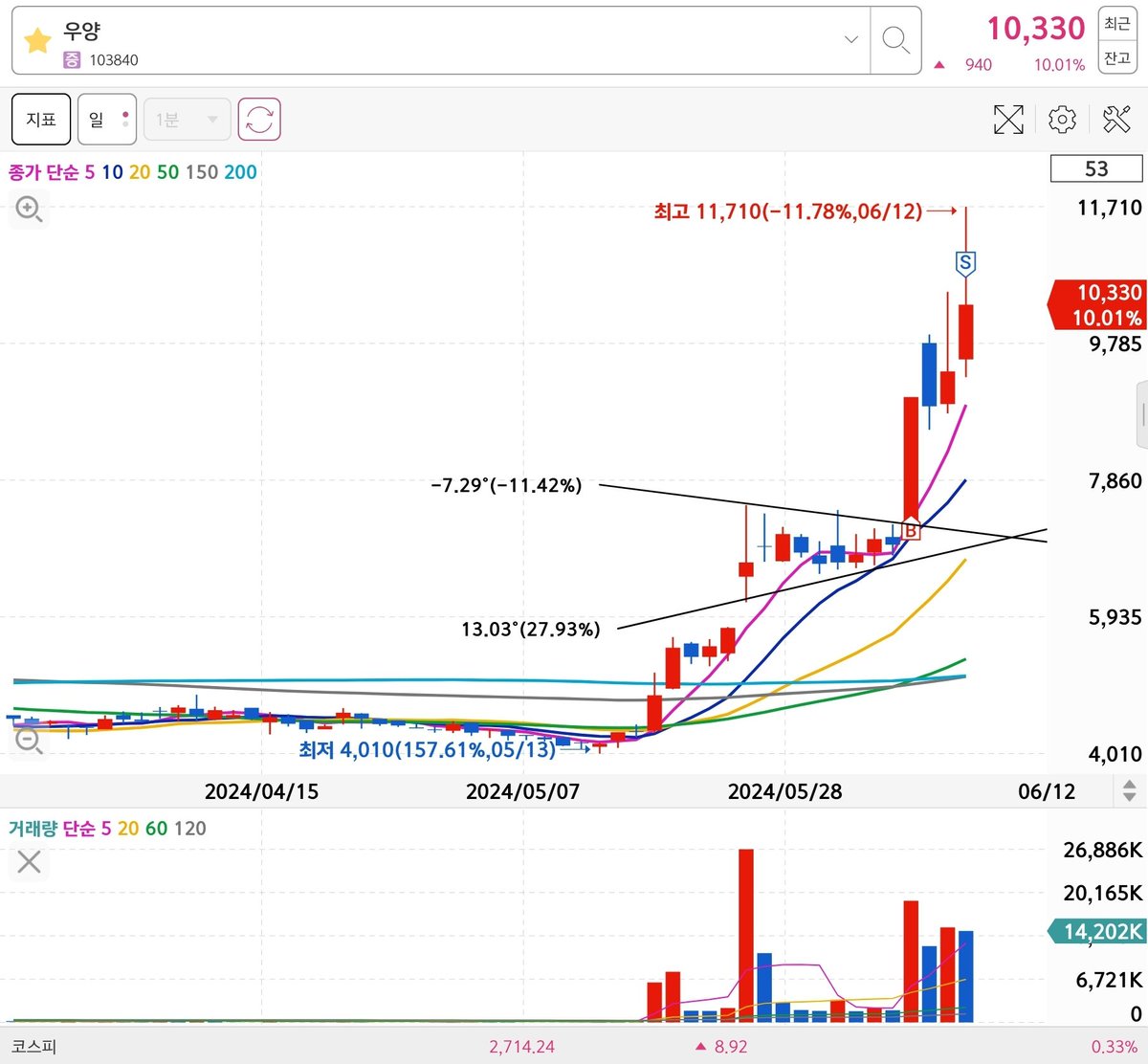Click the 잔고 (balance) button

(x=1117, y=58)
